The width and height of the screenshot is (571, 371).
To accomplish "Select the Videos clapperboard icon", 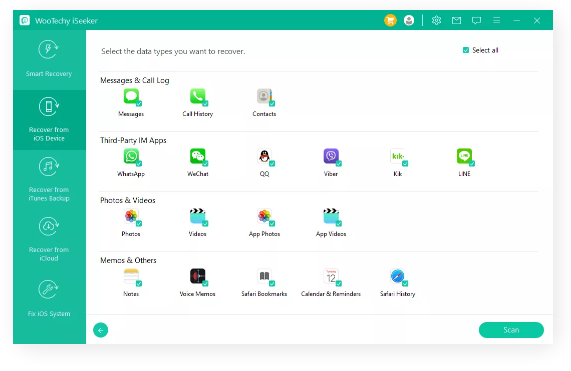I will click(197, 216).
